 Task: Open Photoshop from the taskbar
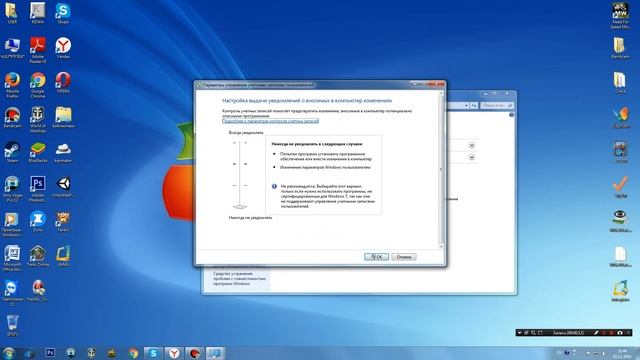50,353
